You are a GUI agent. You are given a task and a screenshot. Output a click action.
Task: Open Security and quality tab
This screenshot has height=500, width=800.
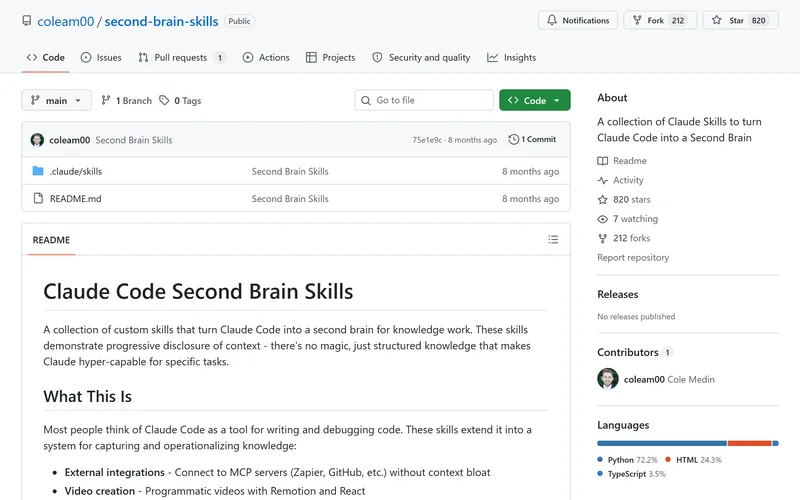click(421, 58)
